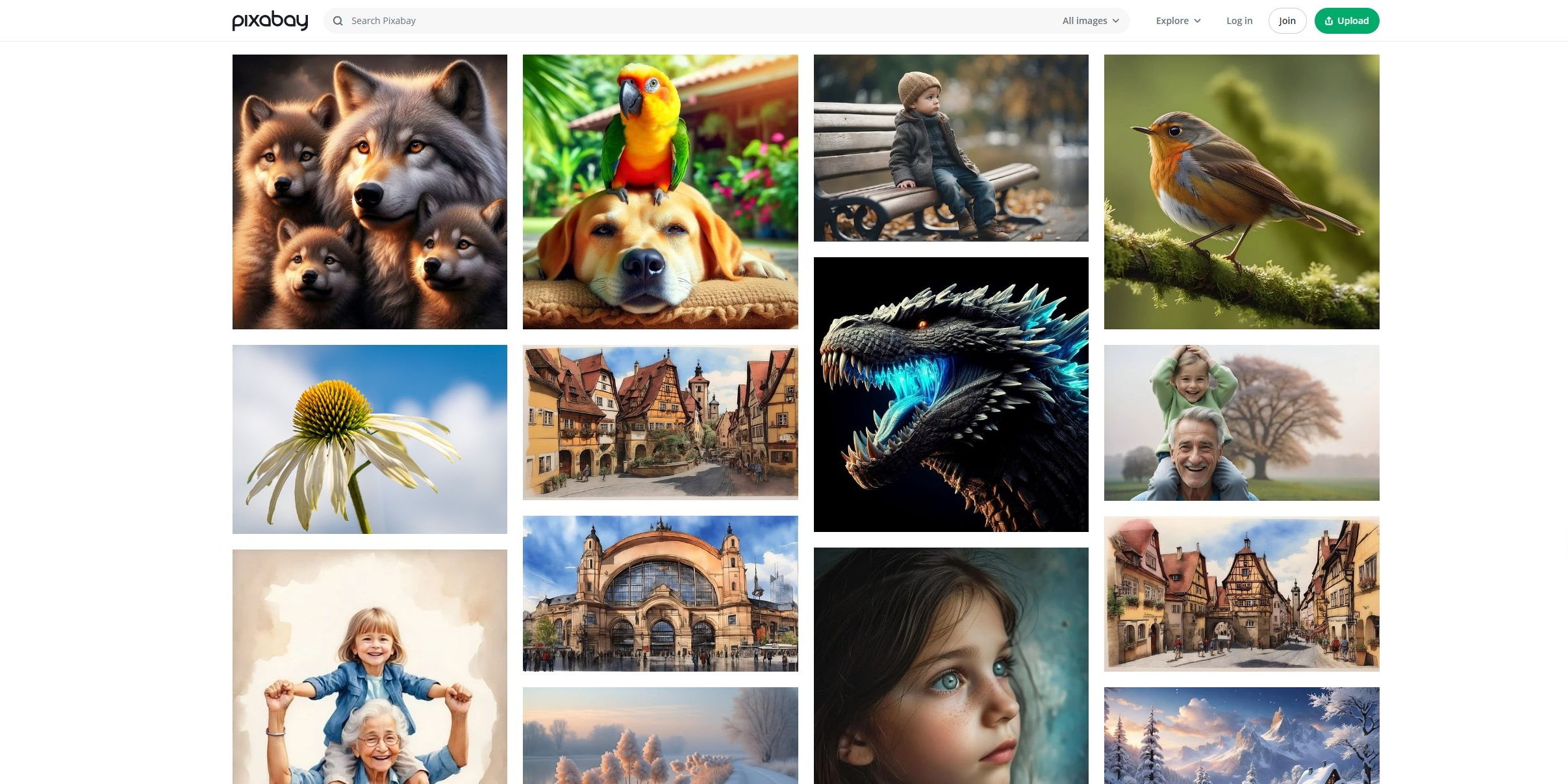Click the Pixabay logo
This screenshot has height=784, width=1568.
coord(270,21)
